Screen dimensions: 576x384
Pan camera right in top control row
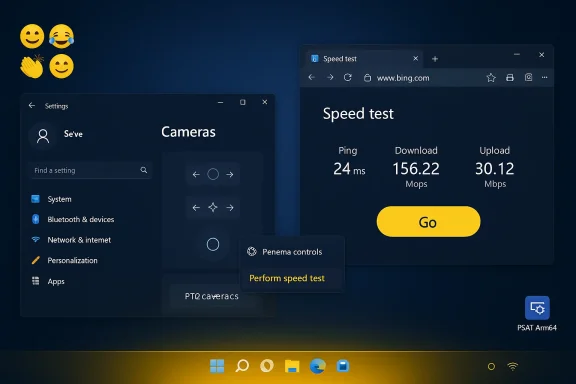[x=230, y=175]
